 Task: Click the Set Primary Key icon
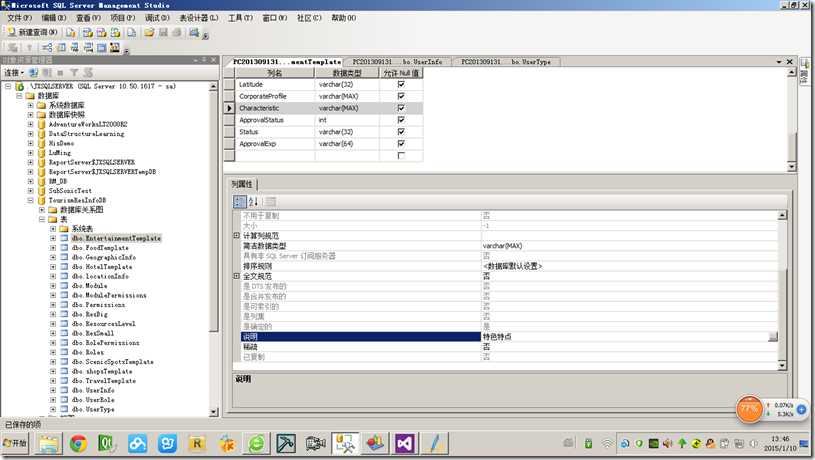click(29, 48)
